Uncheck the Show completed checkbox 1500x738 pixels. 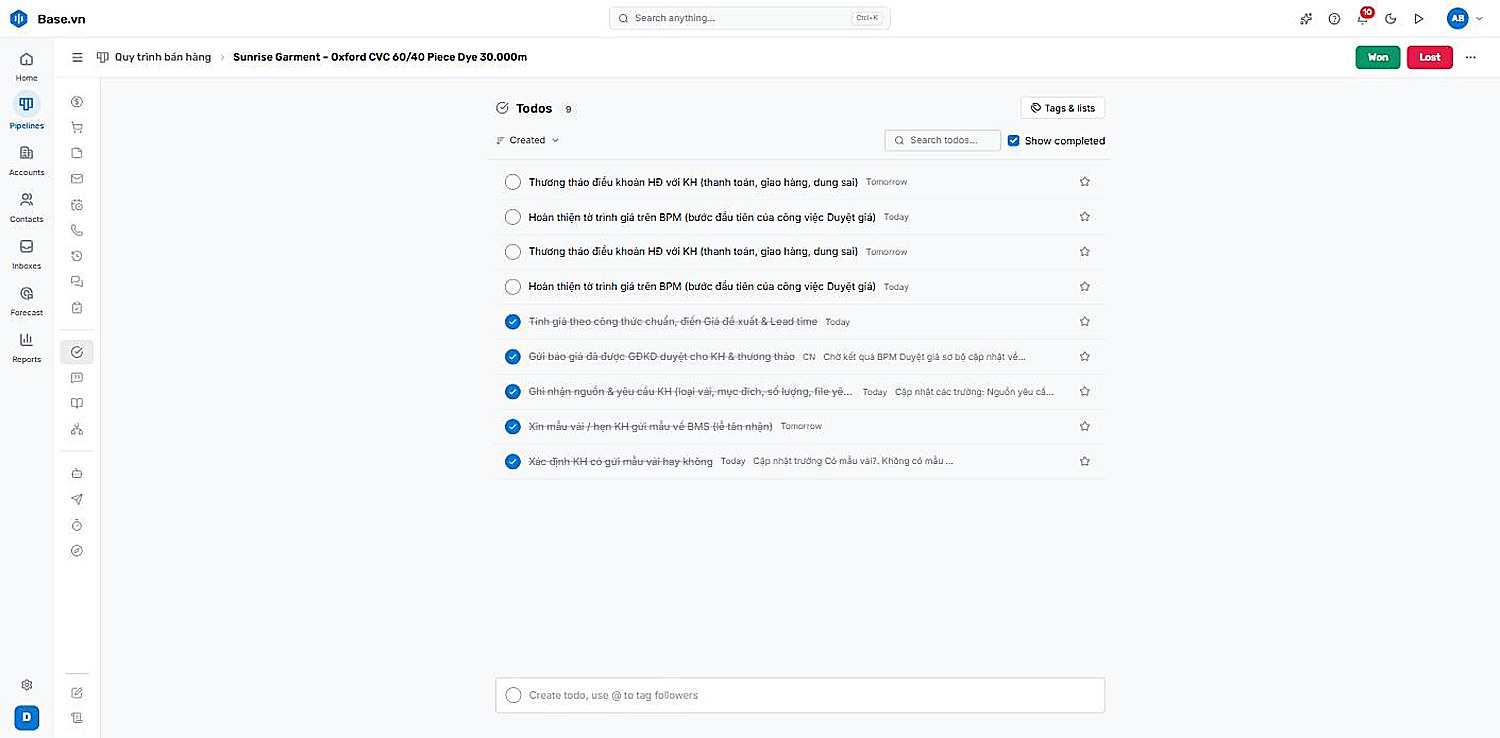pyautogui.click(x=1013, y=141)
